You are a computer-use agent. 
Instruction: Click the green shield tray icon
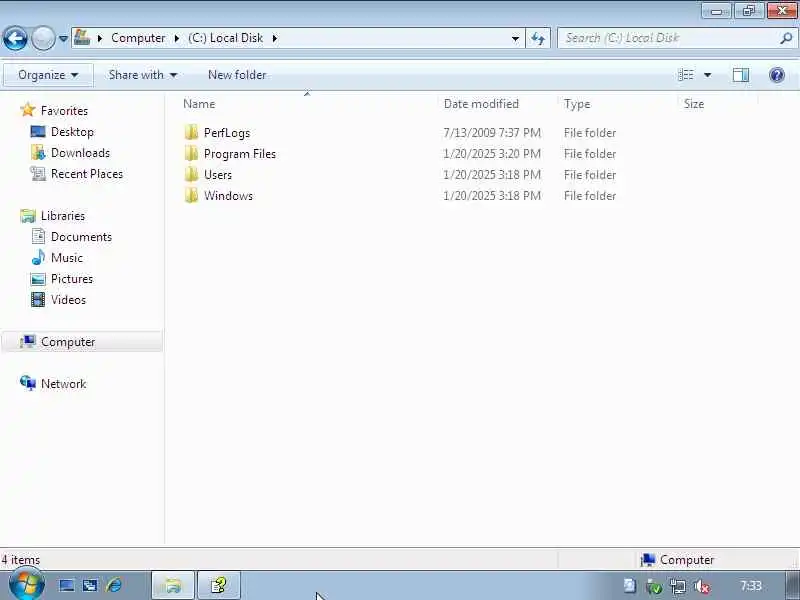coord(654,587)
